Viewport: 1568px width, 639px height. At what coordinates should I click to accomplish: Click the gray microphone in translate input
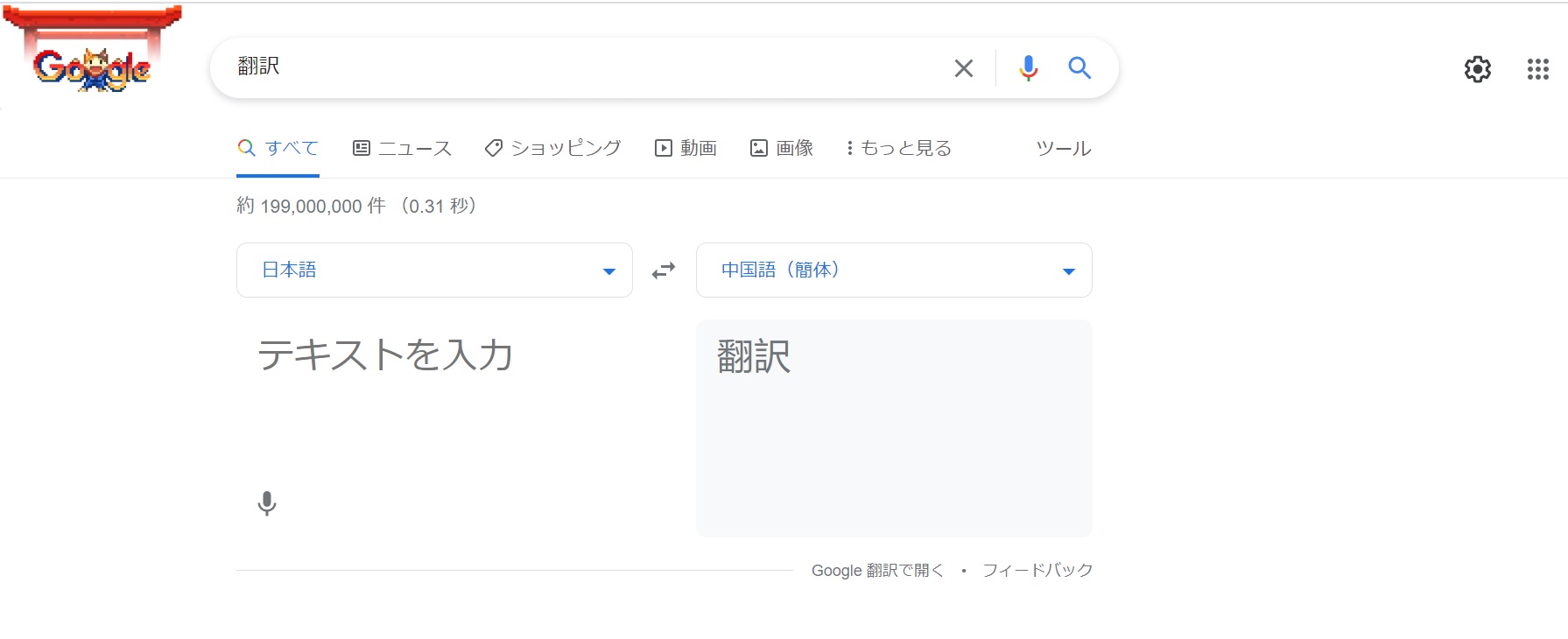(267, 503)
